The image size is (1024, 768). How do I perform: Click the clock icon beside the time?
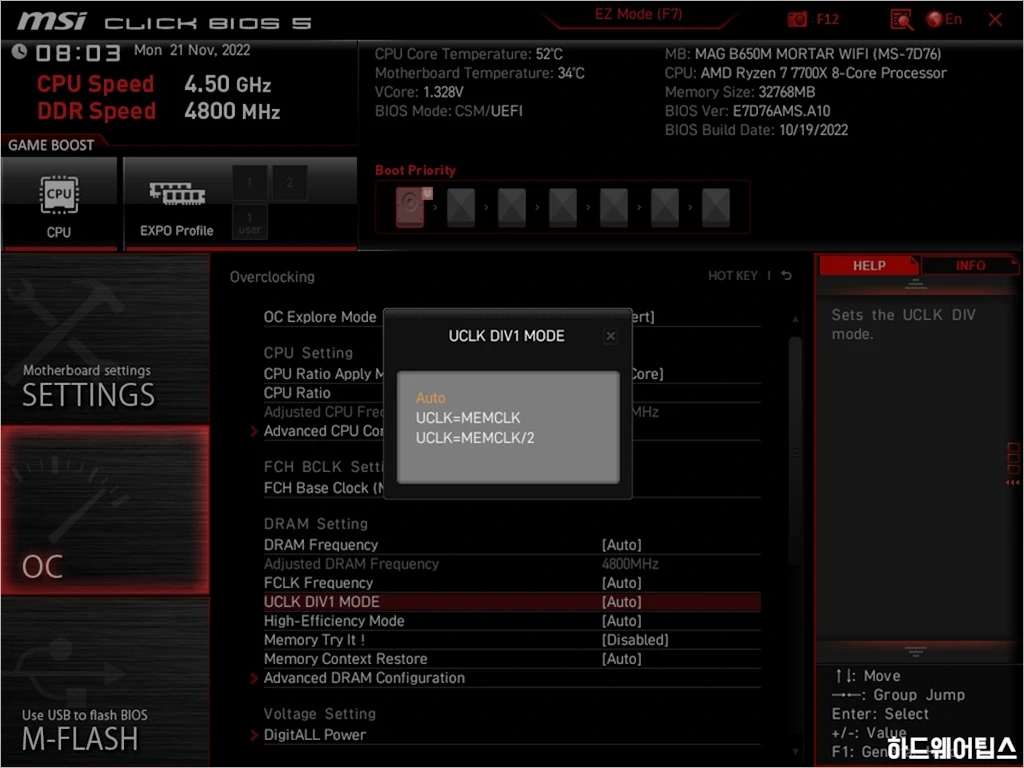(x=20, y=52)
